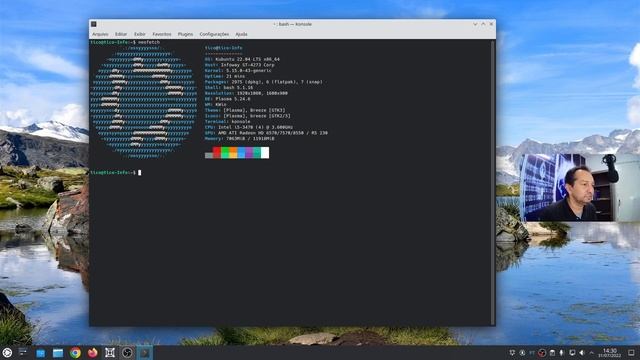Viewport: 640px width, 360px height.
Task: Click the 'Intel i5-3470' CPU line
Action: coord(249,127)
